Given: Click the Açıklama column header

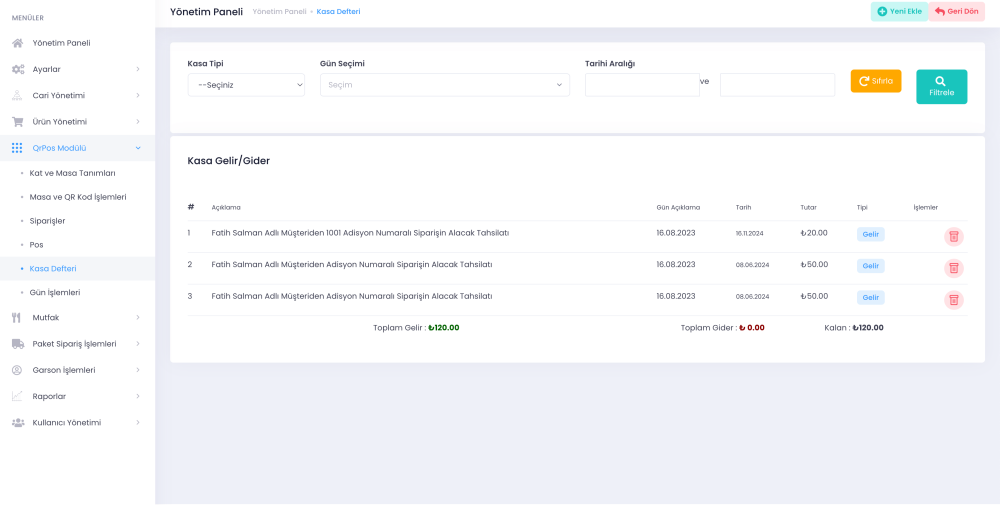Looking at the screenshot, I should pos(226,207).
